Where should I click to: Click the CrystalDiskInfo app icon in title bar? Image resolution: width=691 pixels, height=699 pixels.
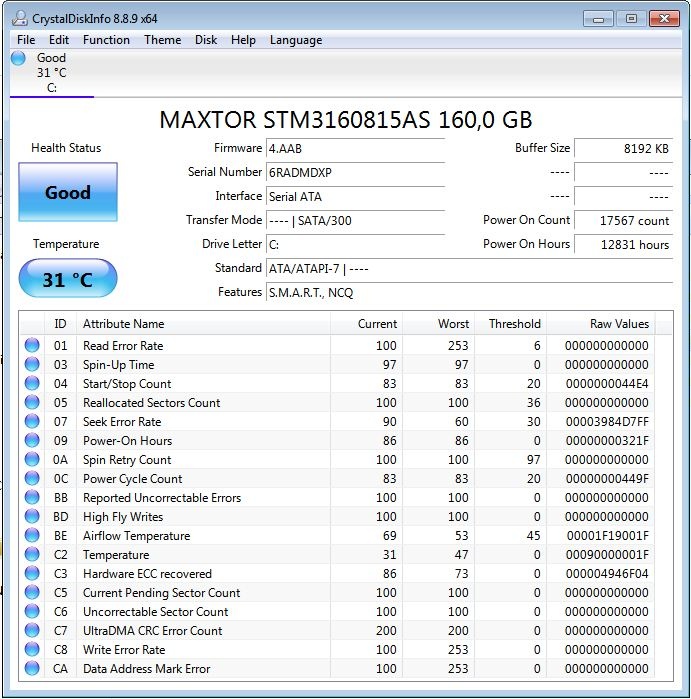tap(20, 18)
